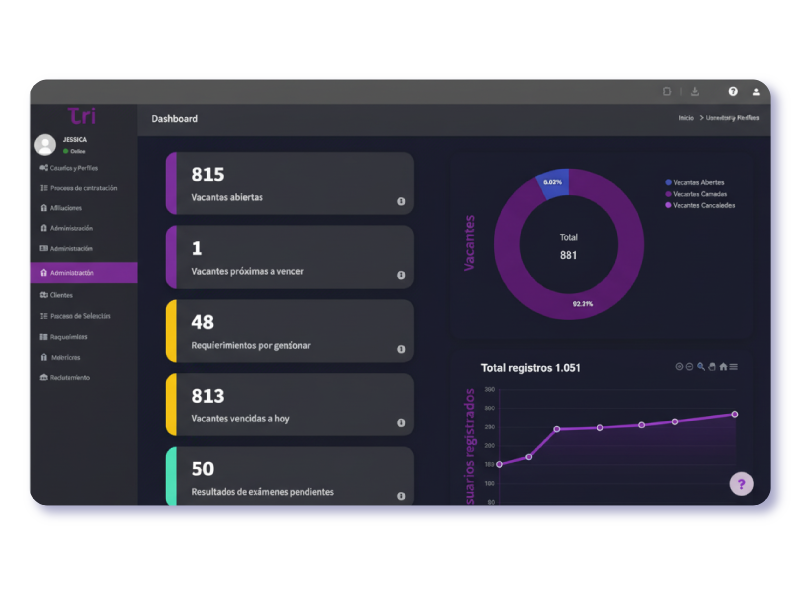Viewport: 800px width, 600px height.
Task: Toggle Vacantes Abiertas legend series
Action: coord(698,183)
